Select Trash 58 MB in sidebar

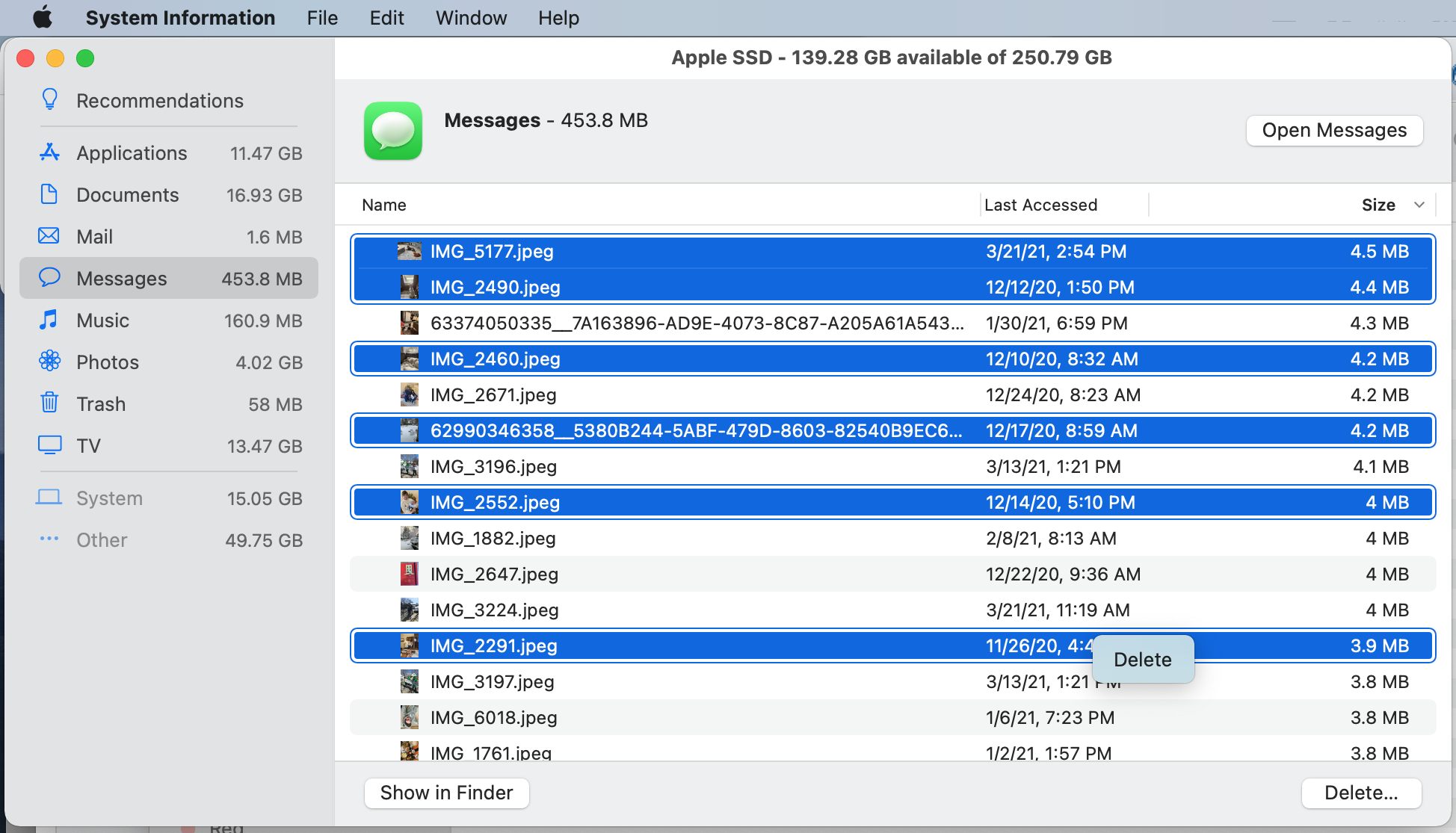169,403
